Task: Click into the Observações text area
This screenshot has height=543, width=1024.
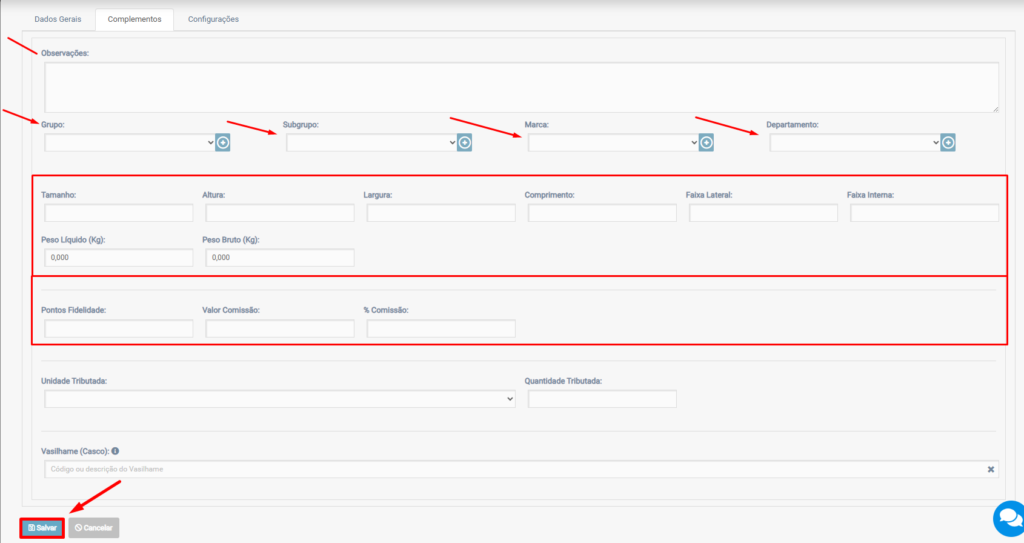Action: 520,87
